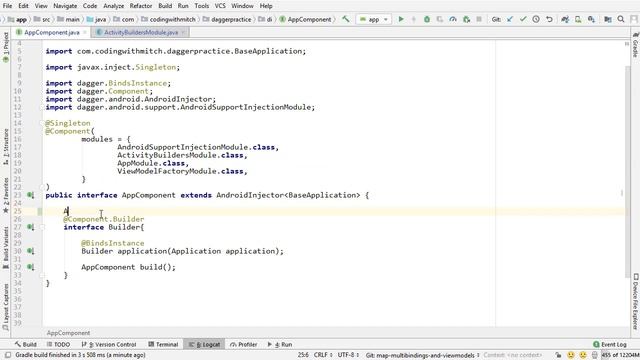The image size is (640, 360).
Task: Open the Profiler tool window
Action: (x=244, y=344)
